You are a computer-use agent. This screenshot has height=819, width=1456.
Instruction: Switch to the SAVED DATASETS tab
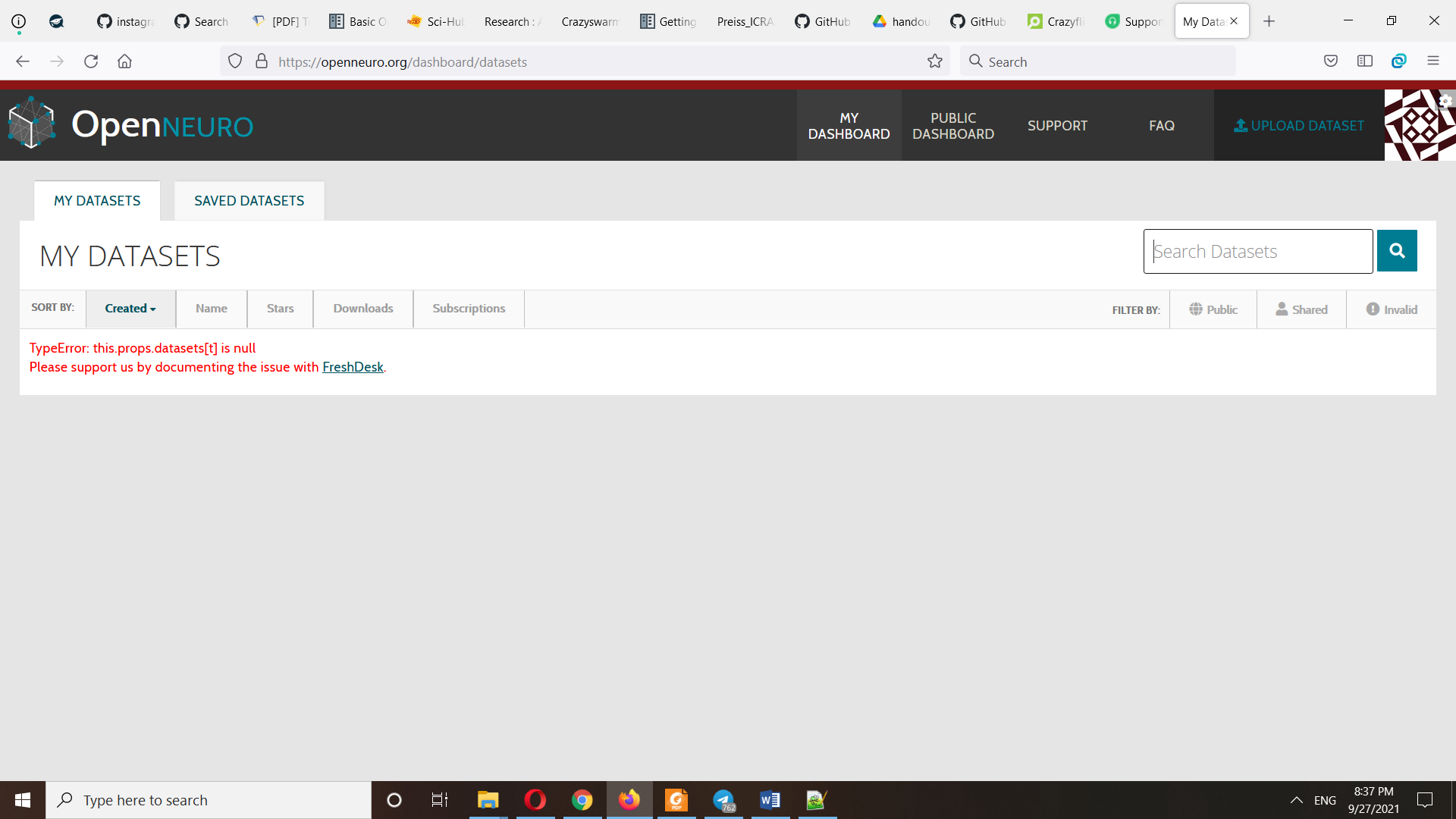click(249, 200)
